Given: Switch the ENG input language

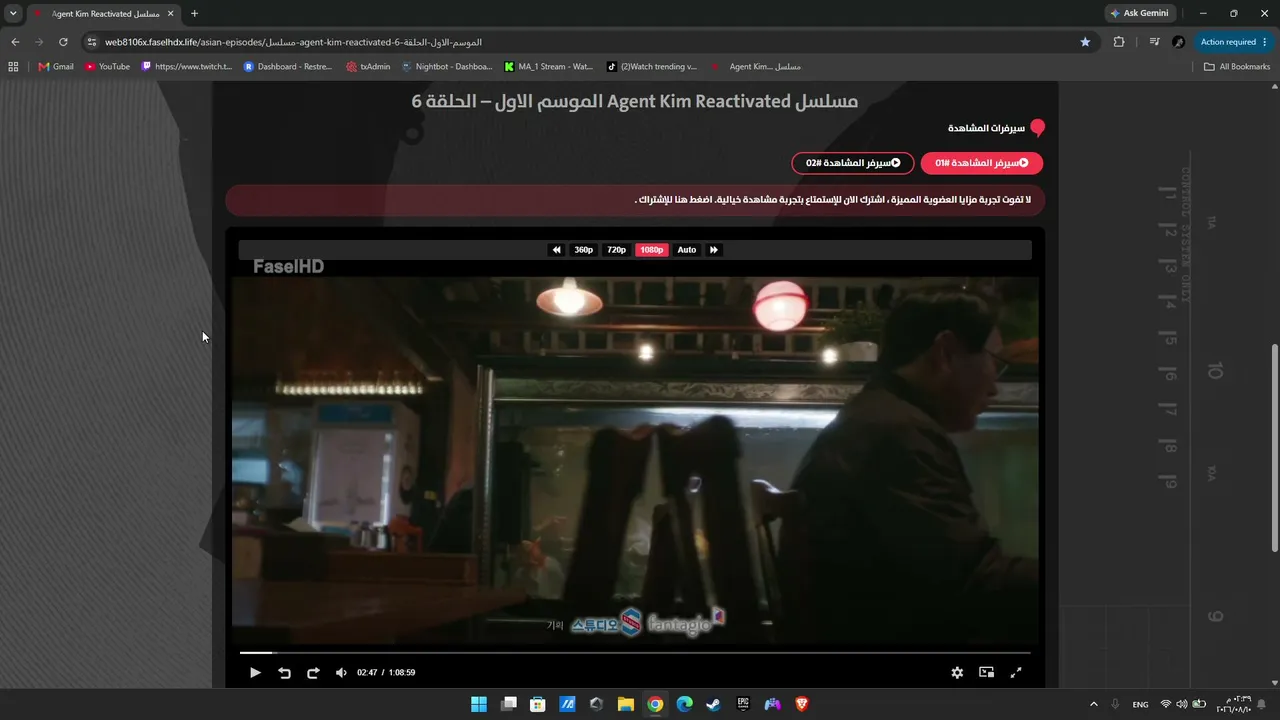Looking at the screenshot, I should point(1141,704).
